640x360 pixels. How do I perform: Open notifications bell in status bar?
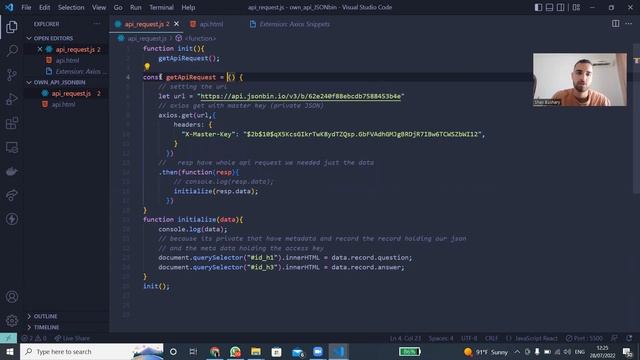[629, 338]
